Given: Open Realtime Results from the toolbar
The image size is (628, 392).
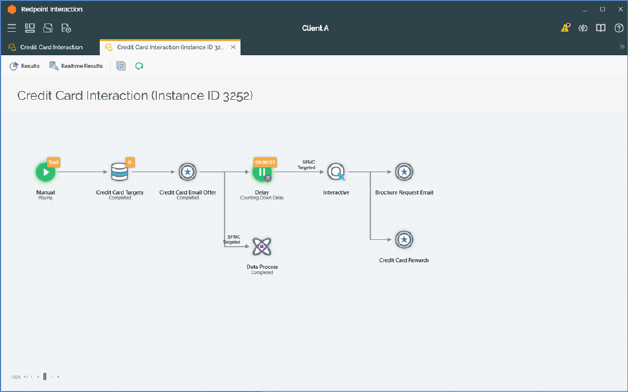Looking at the screenshot, I should (76, 66).
